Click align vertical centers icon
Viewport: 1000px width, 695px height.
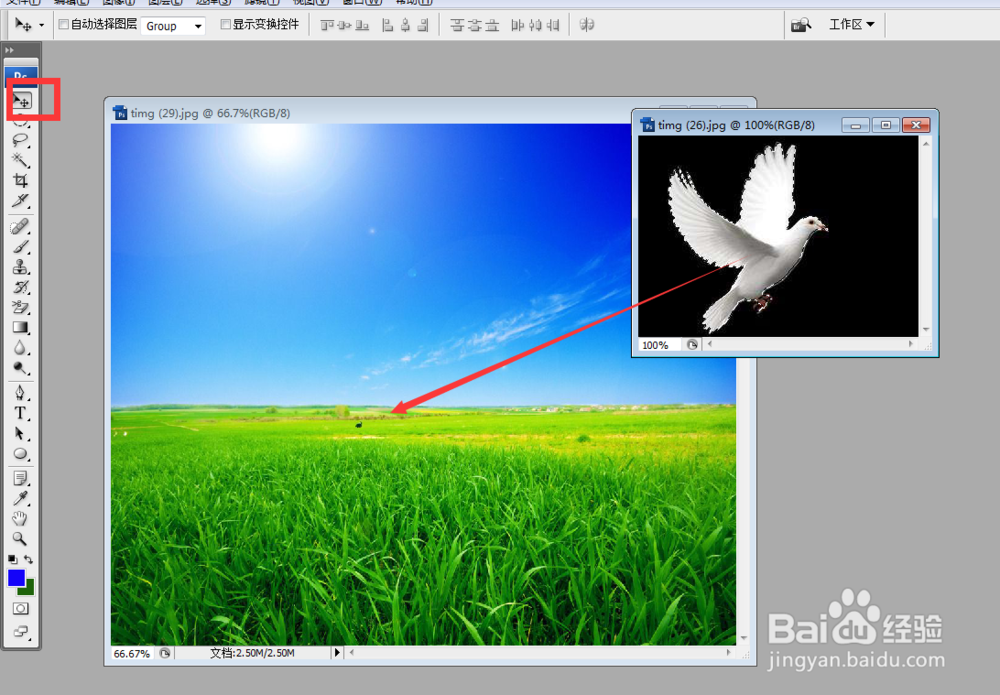tap(344, 25)
